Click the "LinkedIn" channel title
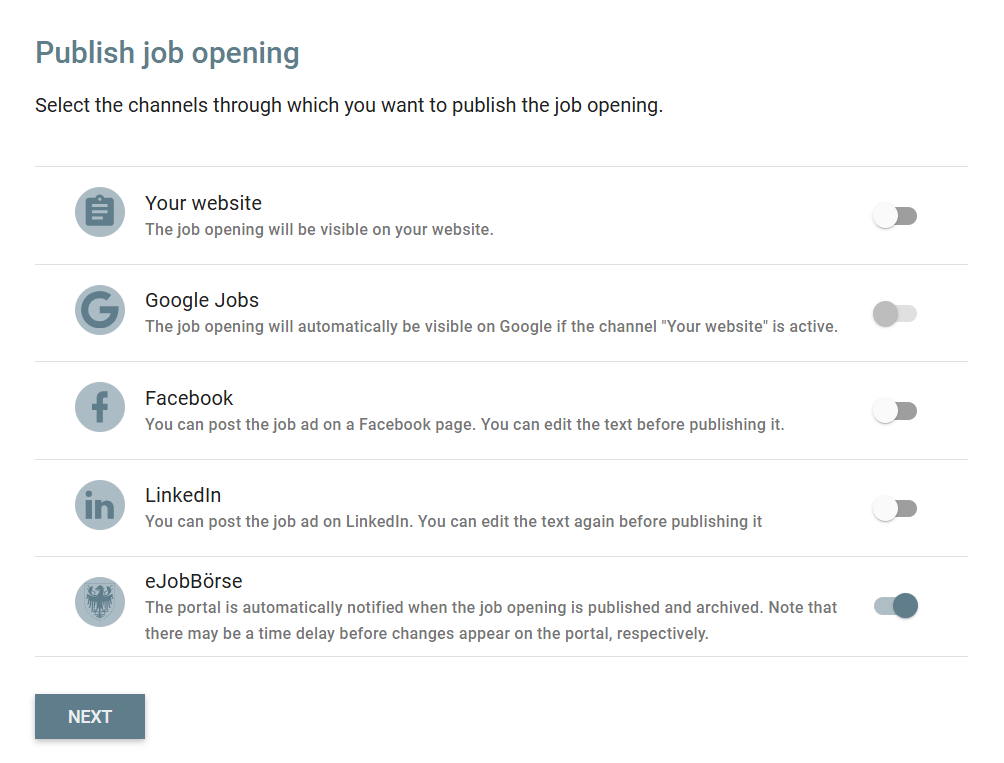 (x=183, y=495)
